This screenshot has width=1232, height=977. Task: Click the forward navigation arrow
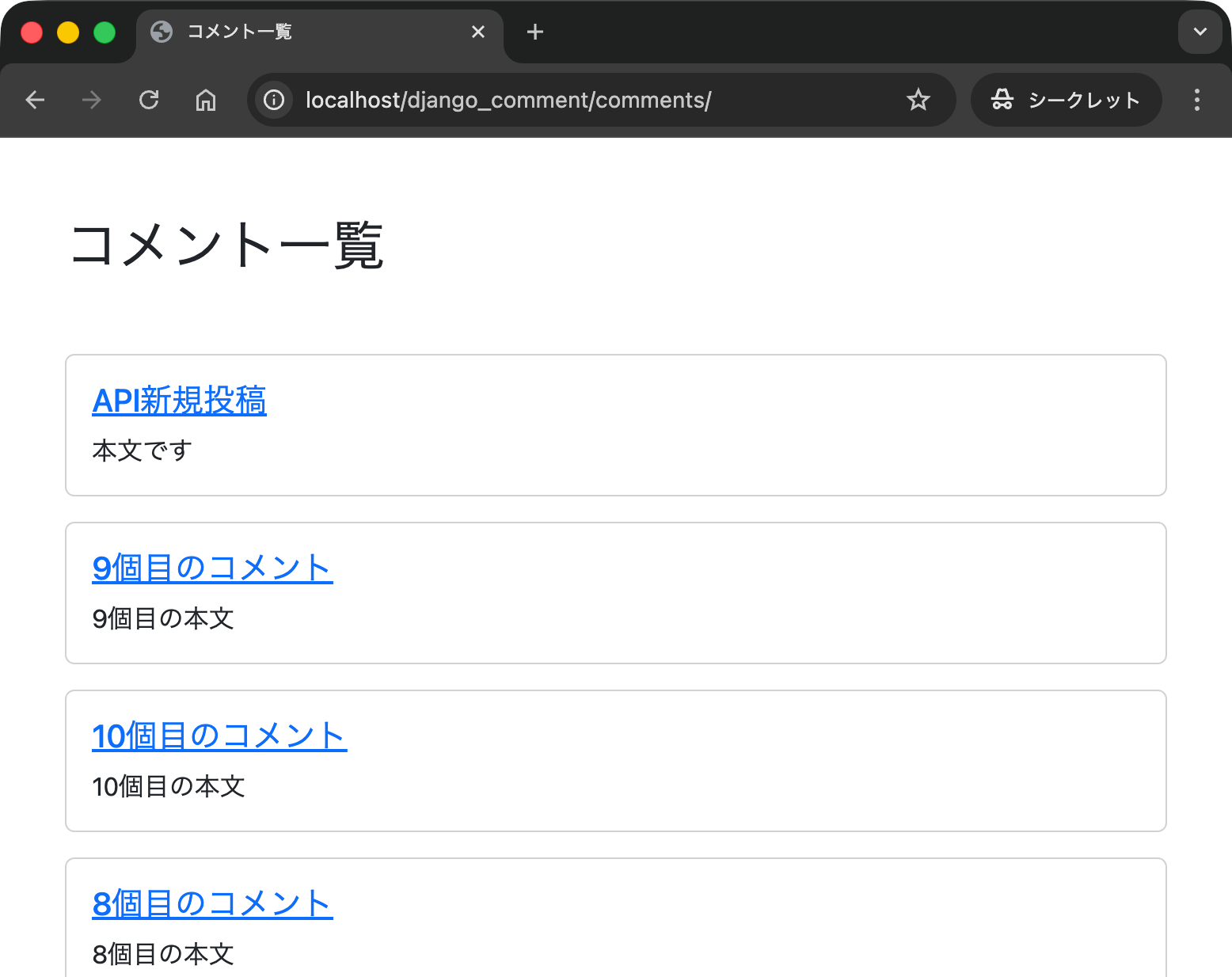pyautogui.click(x=92, y=100)
